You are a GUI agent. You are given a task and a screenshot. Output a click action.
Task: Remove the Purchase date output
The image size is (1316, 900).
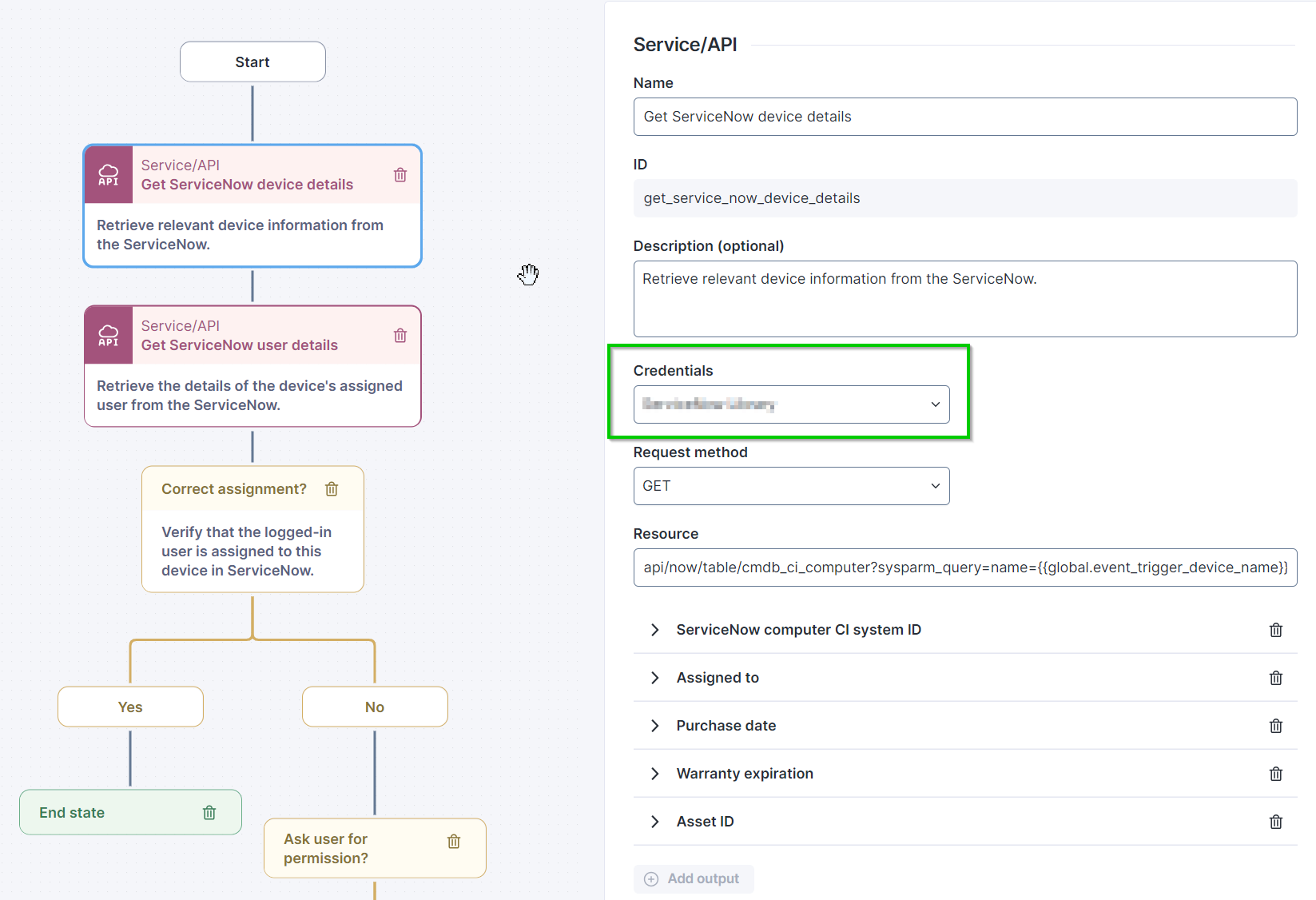[1276, 726]
